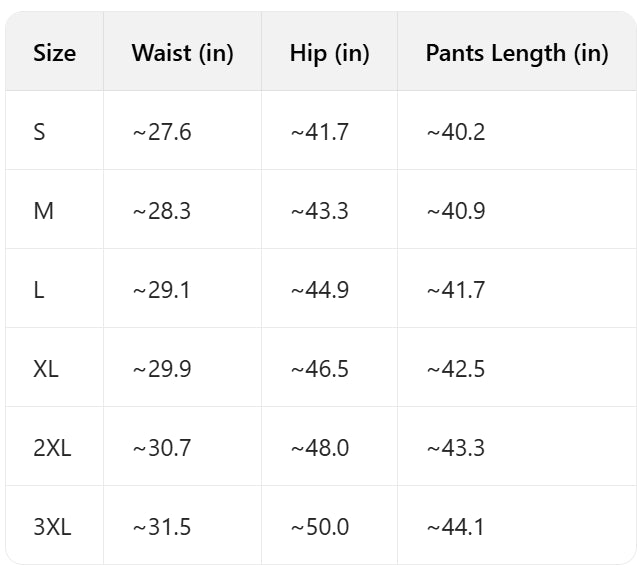Select the M size cell
The width and height of the screenshot is (639, 579).
click(x=43, y=211)
